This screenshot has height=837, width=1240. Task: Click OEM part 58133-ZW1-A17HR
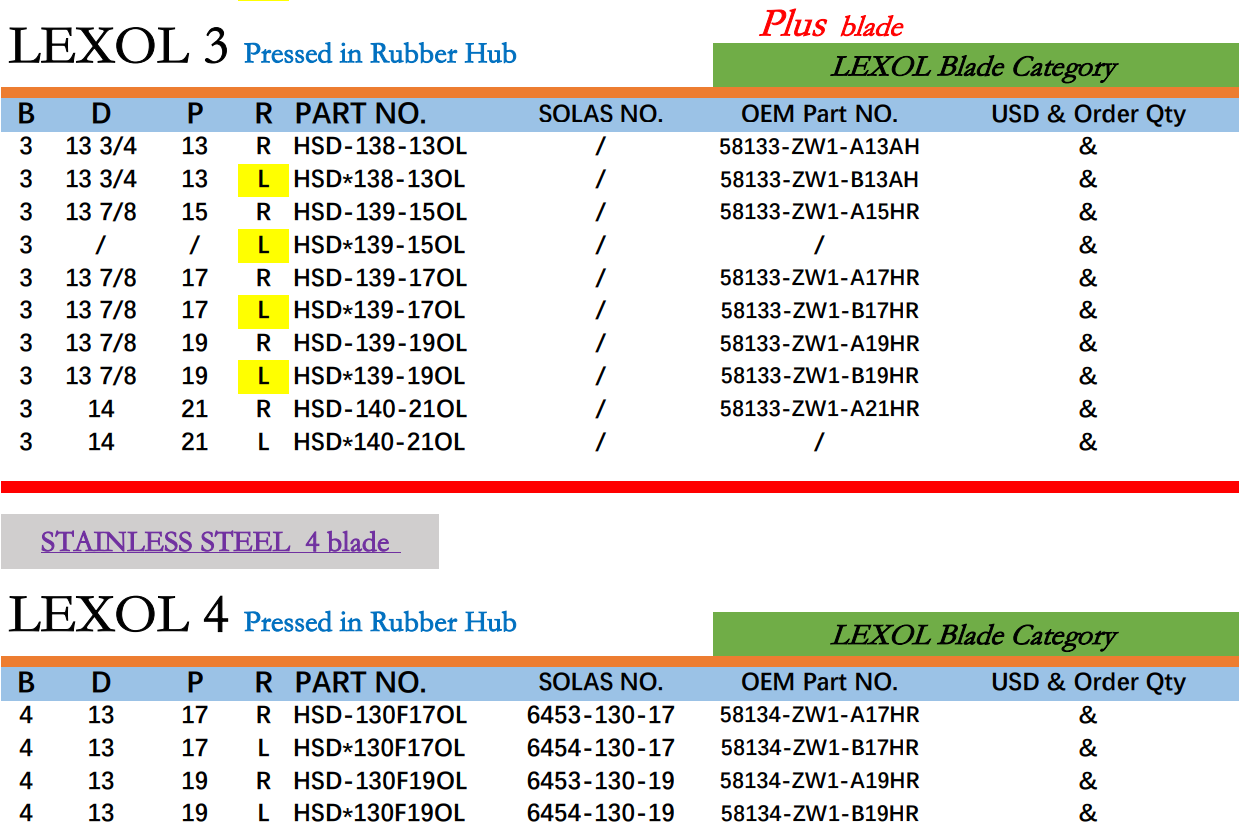[x=819, y=278]
